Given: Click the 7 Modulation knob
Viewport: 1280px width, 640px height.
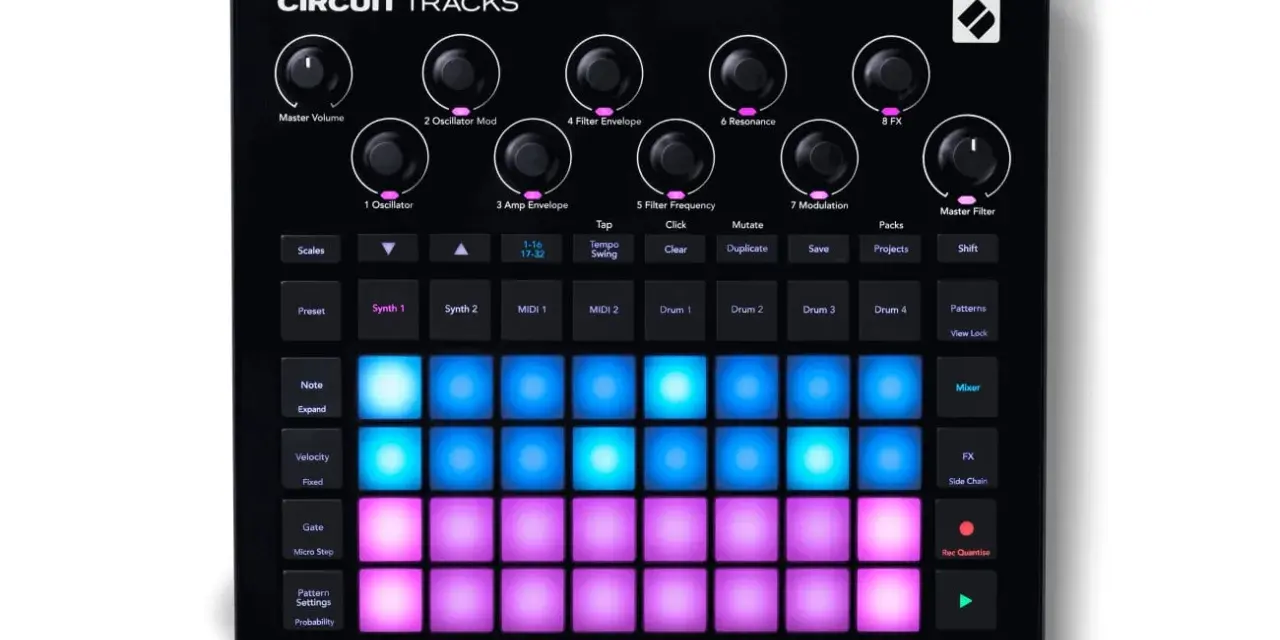Looking at the screenshot, I should (x=819, y=157).
